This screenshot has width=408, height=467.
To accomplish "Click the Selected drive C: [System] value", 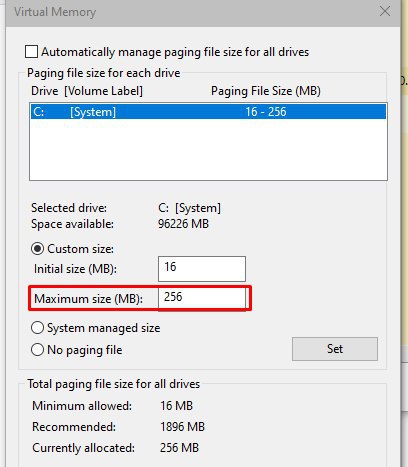I will 189,208.
